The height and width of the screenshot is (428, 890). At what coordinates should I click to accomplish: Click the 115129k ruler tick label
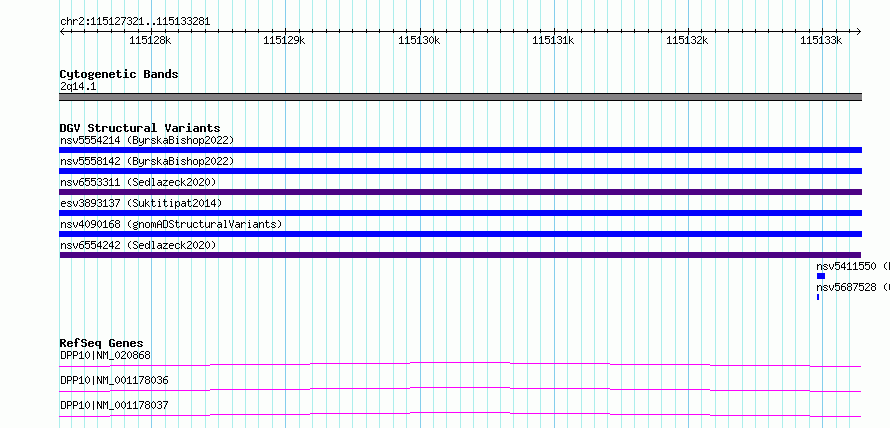tap(284, 40)
